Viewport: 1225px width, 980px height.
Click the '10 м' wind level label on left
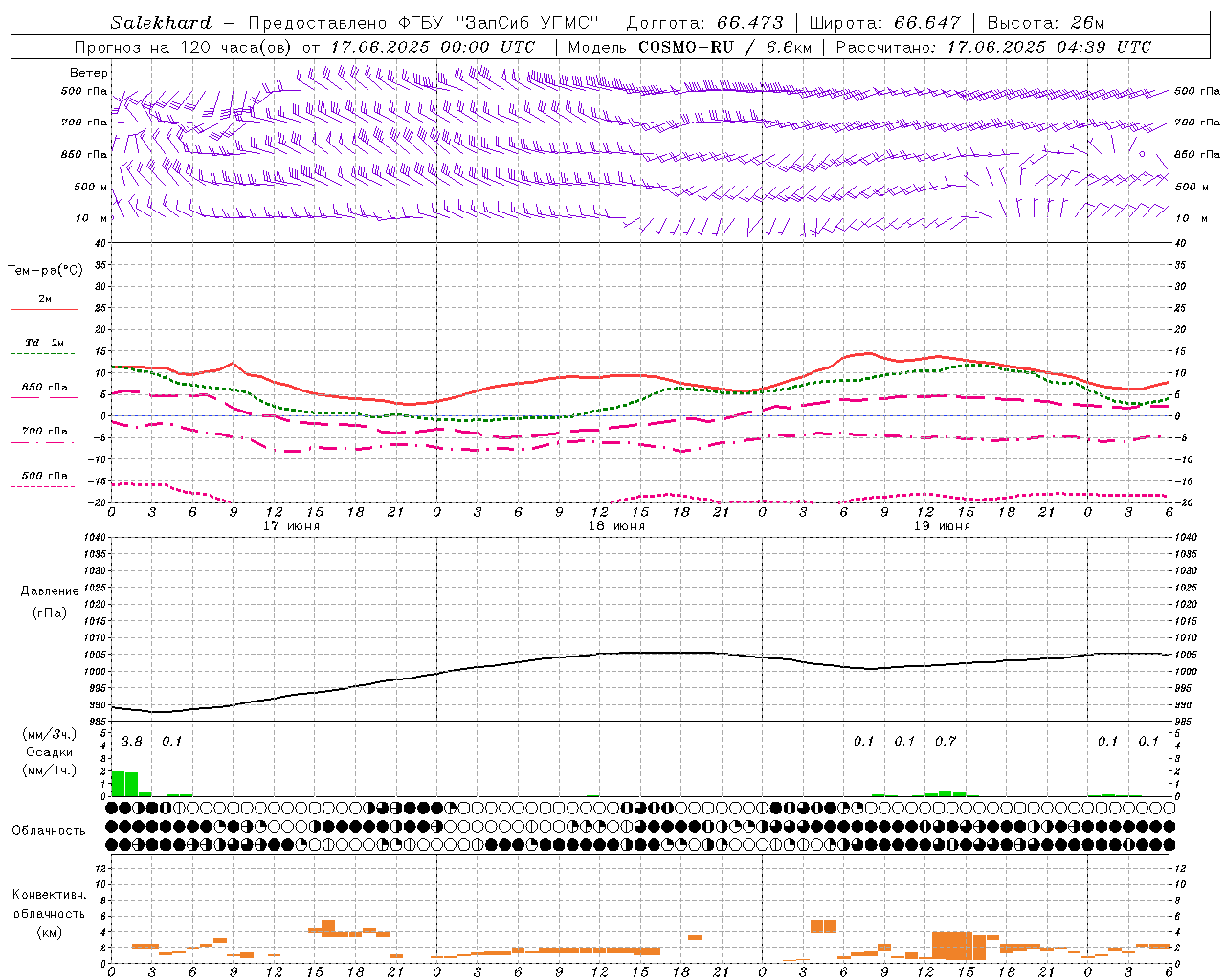pyautogui.click(x=92, y=218)
